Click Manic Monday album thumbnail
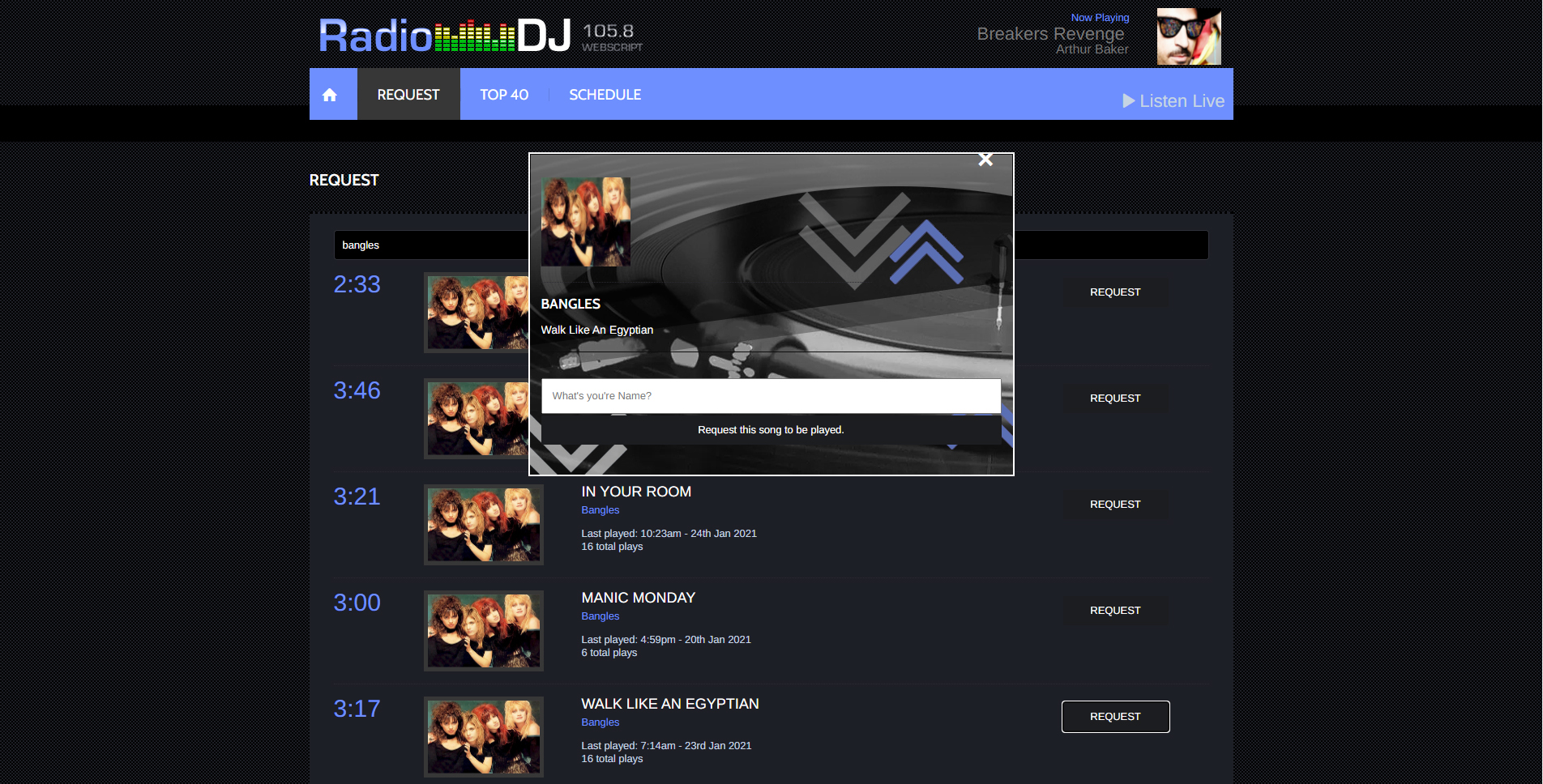This screenshot has width=1543, height=784. 484,631
